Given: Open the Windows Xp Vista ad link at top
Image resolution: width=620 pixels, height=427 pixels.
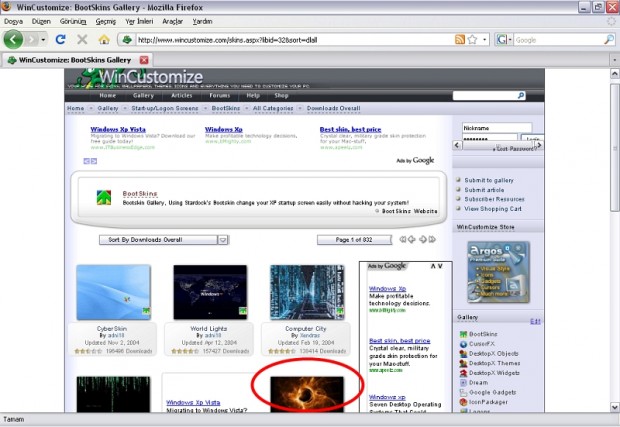Looking at the screenshot, I should pos(118,129).
